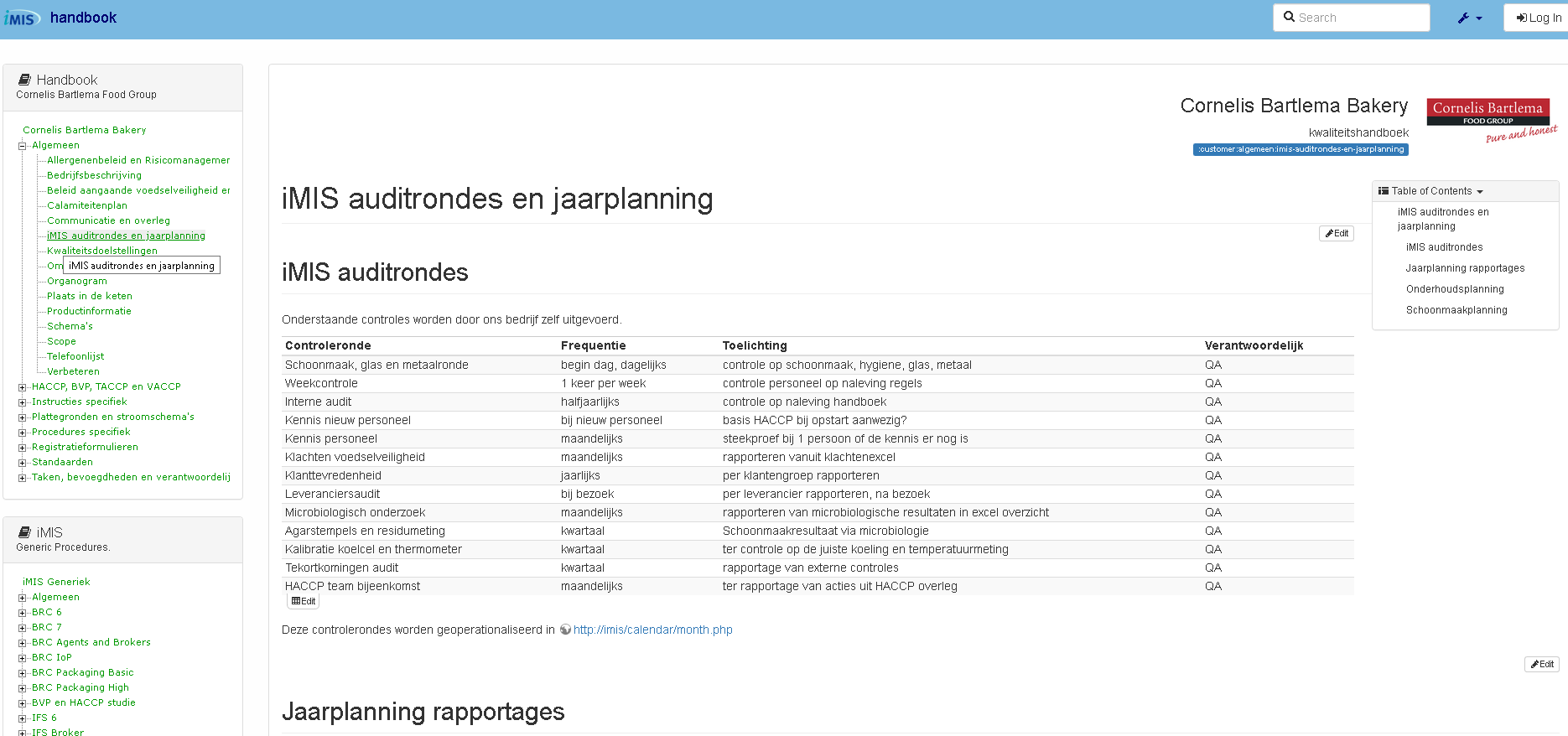Click the Frequentie column header

[593, 345]
